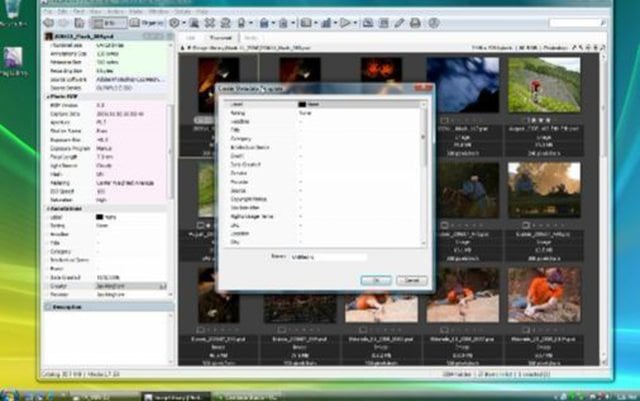The width and height of the screenshot is (640, 401).
Task: Start slideshow with the play triangle icon
Action: [345, 23]
